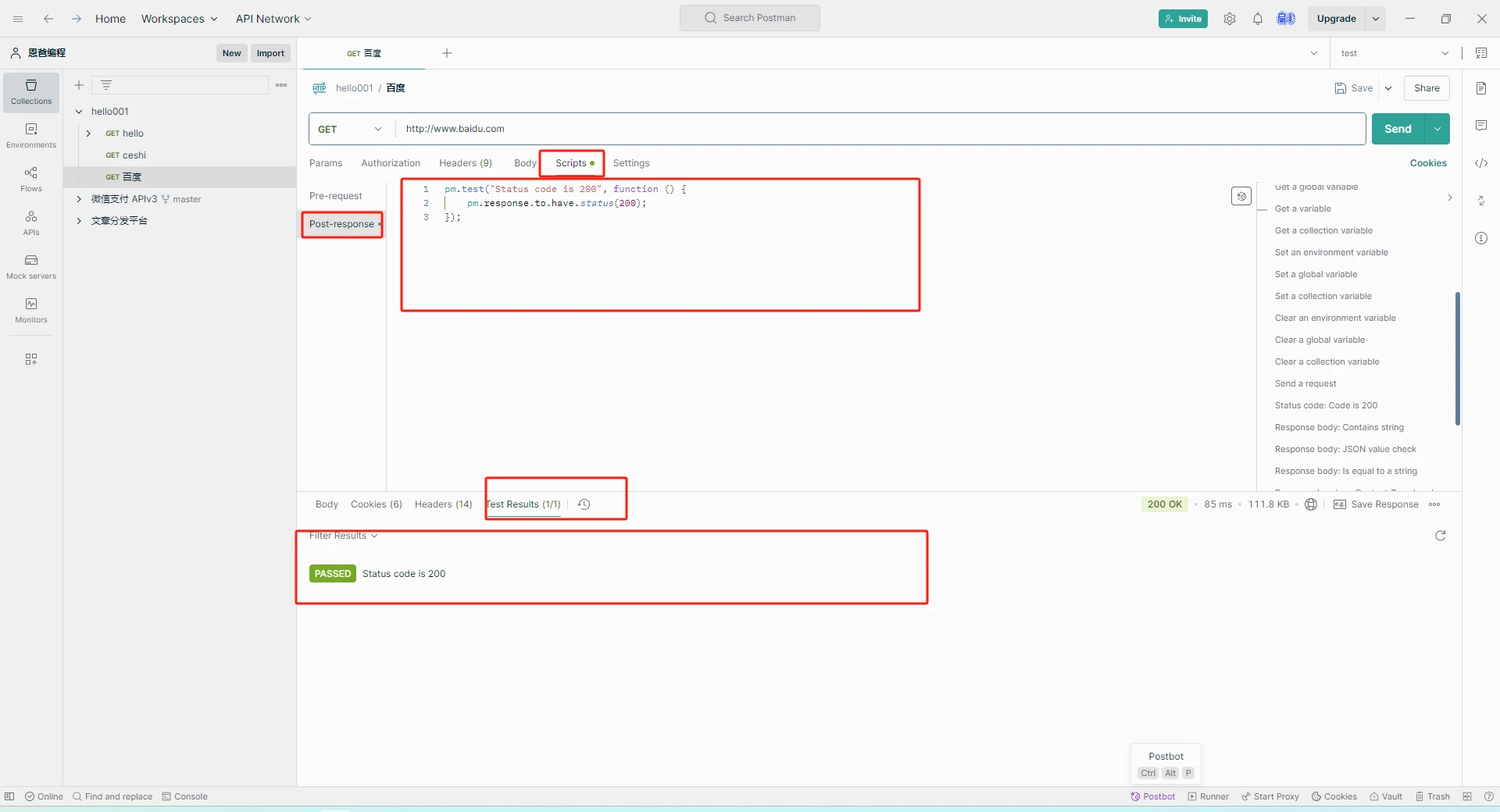Open the request info icon
This screenshot has width=1500, height=812.
[x=1481, y=238]
